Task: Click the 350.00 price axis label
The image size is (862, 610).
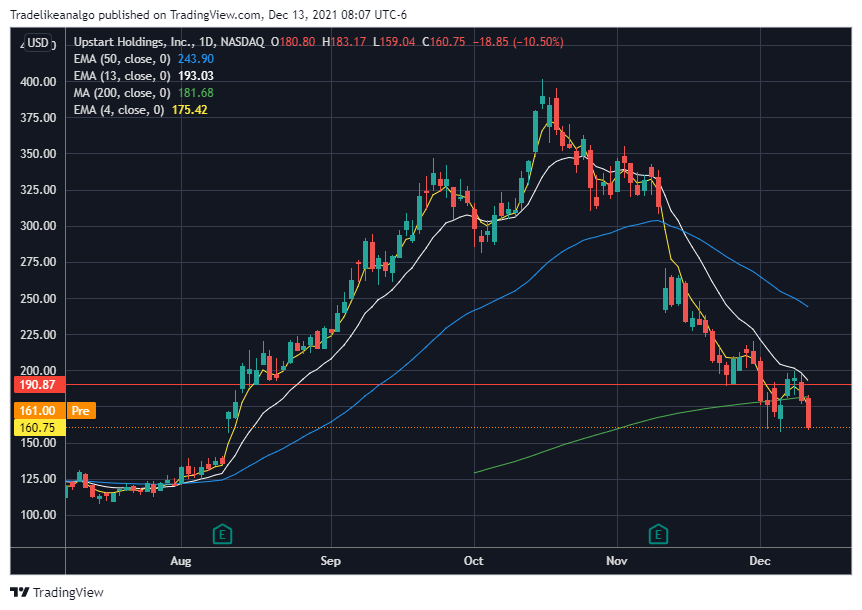Action: click(x=38, y=154)
